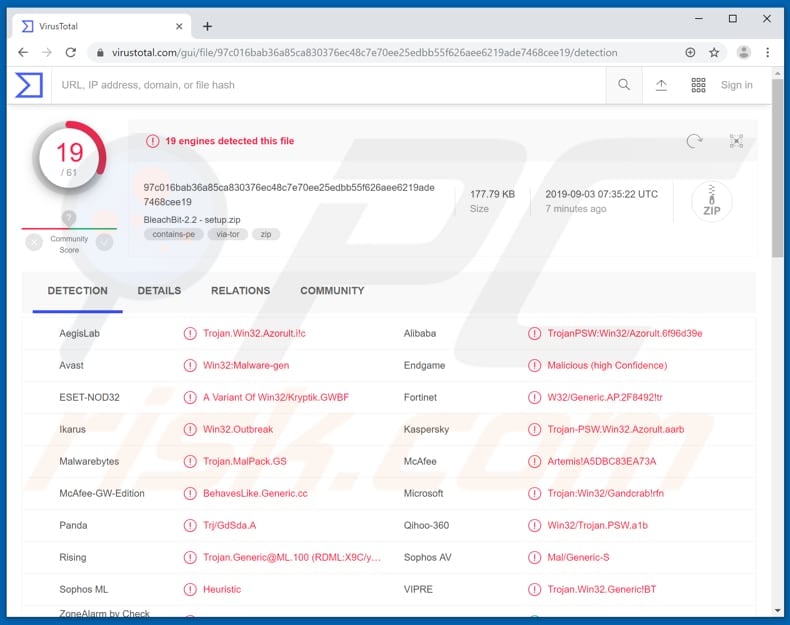Click Win32/Trojan.PSW.a1b detection text
The width and height of the screenshot is (790, 625).
[598, 525]
